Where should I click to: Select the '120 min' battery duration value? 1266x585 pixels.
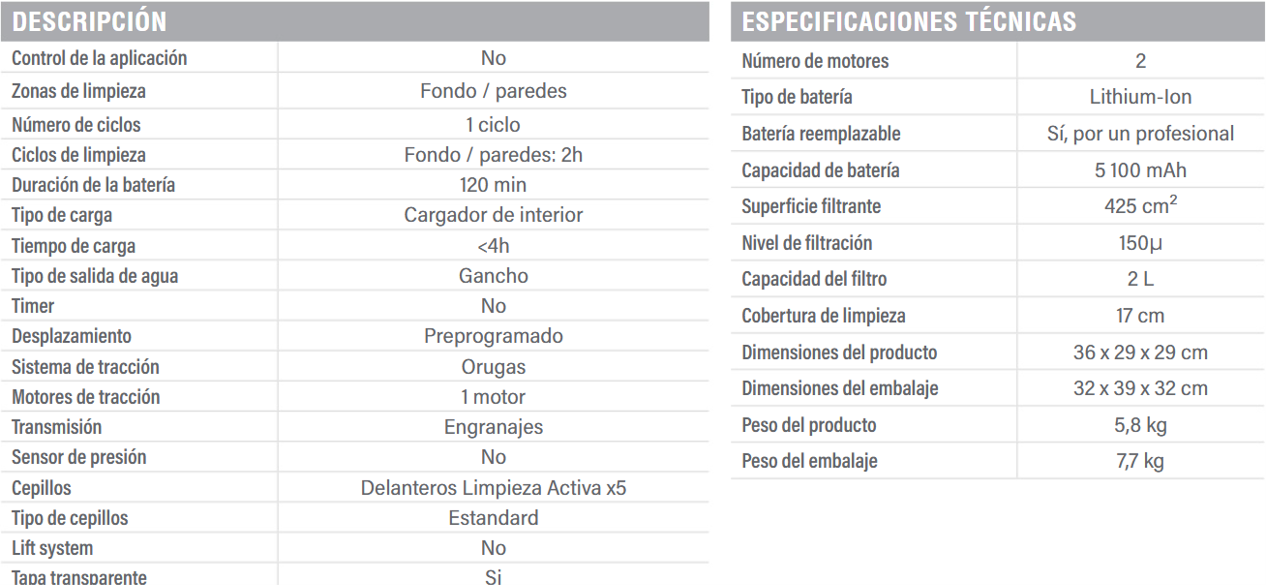(x=493, y=185)
